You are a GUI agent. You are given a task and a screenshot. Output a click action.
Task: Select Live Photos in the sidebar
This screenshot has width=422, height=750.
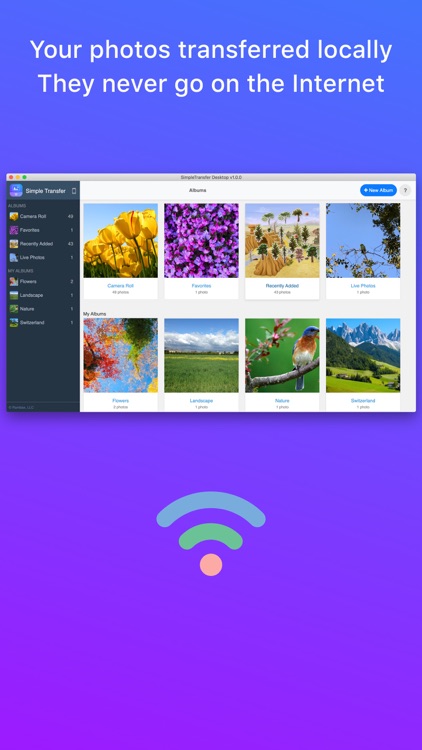43,257
